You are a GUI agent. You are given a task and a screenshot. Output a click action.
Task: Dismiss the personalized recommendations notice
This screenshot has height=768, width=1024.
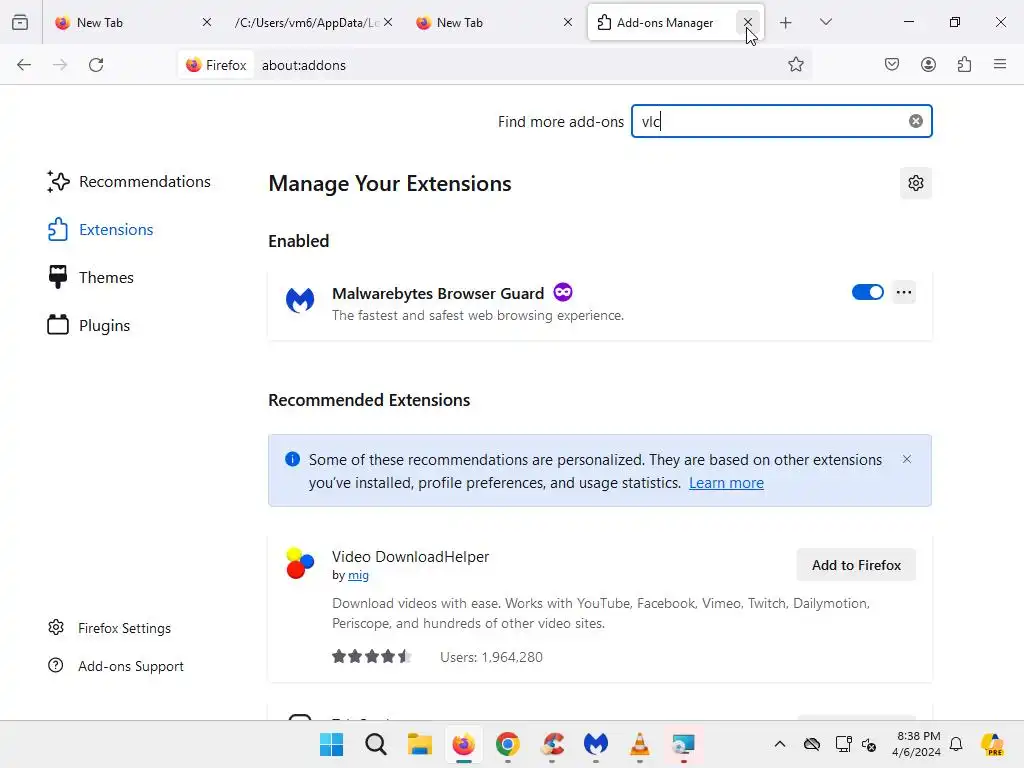coord(906,459)
